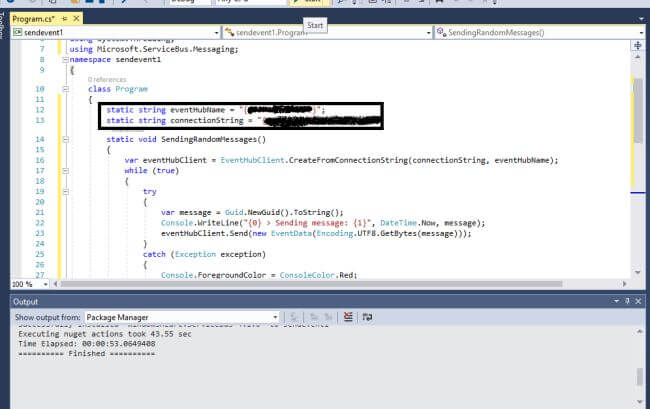This screenshot has width=650, height=409.
Task: Click 'eventHubName' on line 12
Action: (x=198, y=110)
